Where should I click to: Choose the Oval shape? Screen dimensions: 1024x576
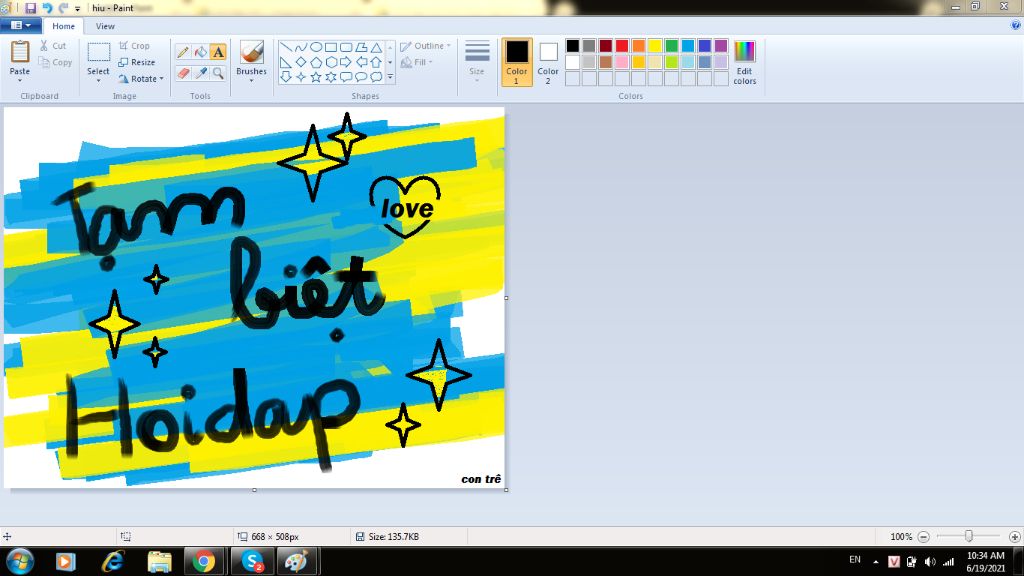[315, 47]
